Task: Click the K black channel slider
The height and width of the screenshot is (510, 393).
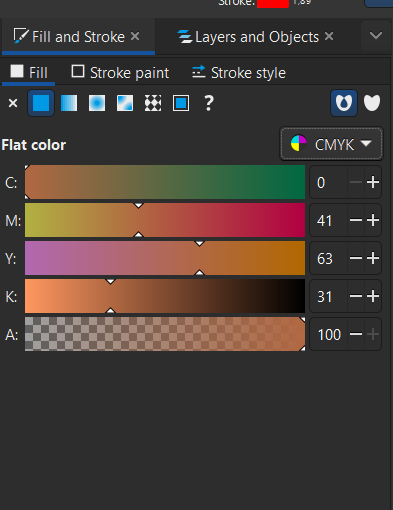Action: tap(165, 296)
